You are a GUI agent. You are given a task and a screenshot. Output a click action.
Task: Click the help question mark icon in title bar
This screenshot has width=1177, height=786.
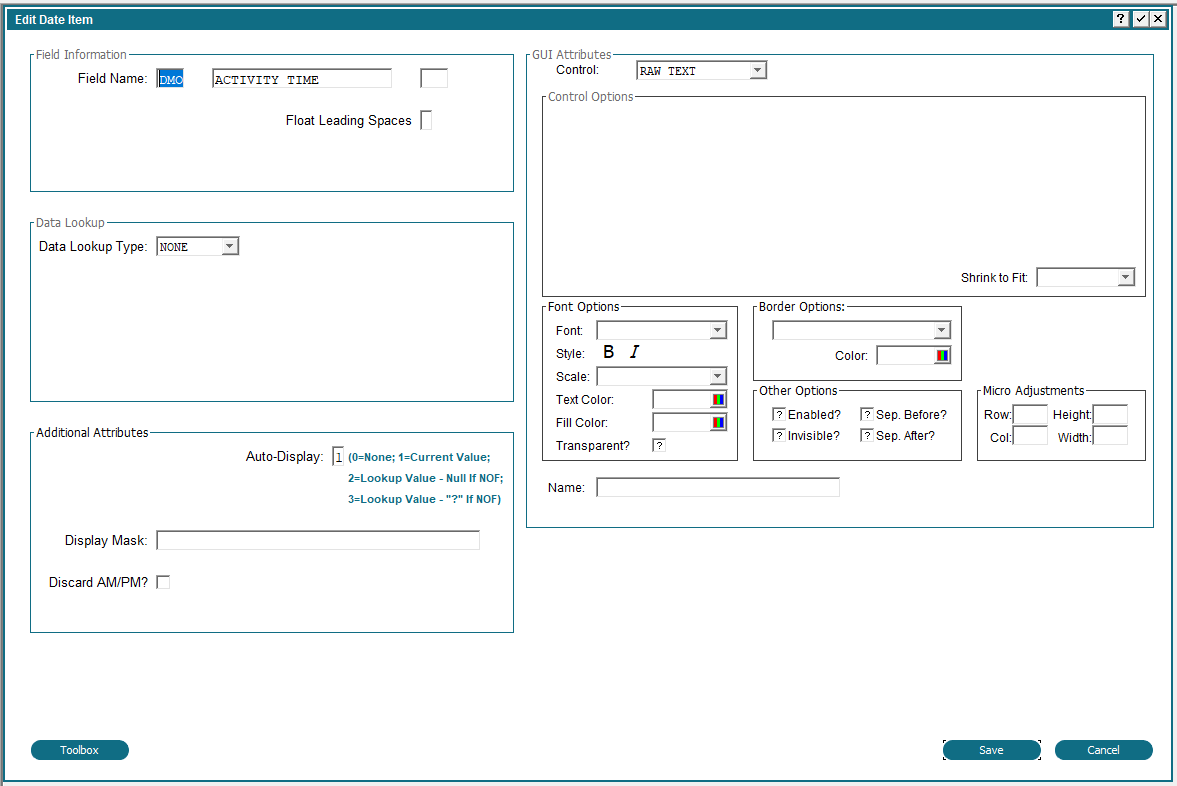pos(1120,19)
